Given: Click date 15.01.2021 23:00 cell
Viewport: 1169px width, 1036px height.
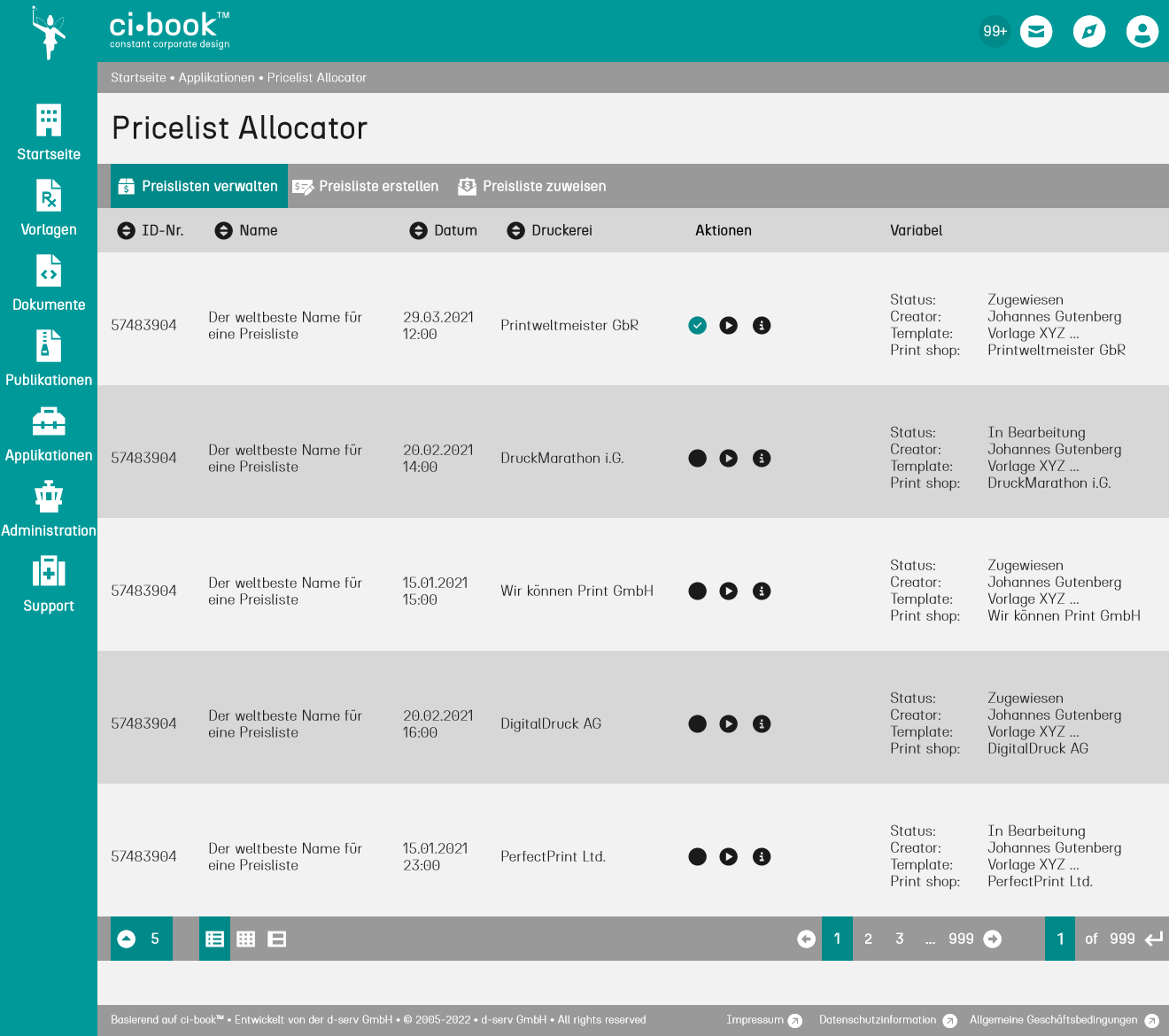Looking at the screenshot, I should 435,856.
